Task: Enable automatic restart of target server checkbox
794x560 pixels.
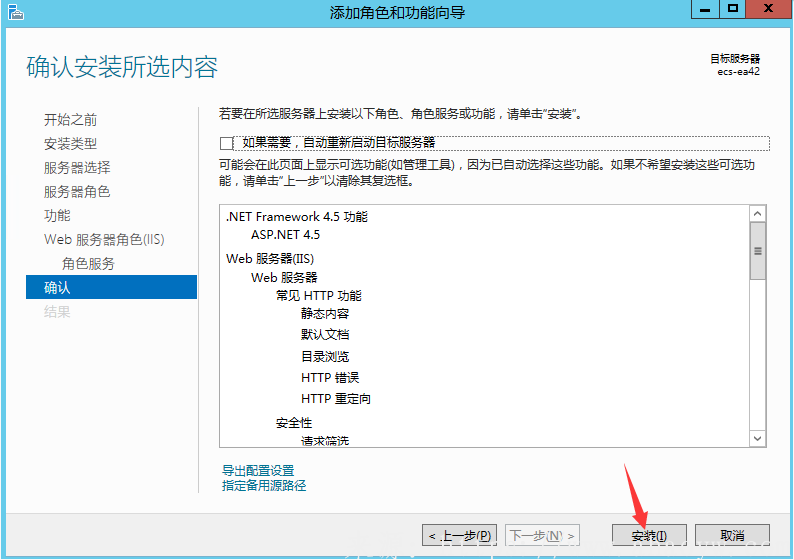Action: pyautogui.click(x=226, y=143)
